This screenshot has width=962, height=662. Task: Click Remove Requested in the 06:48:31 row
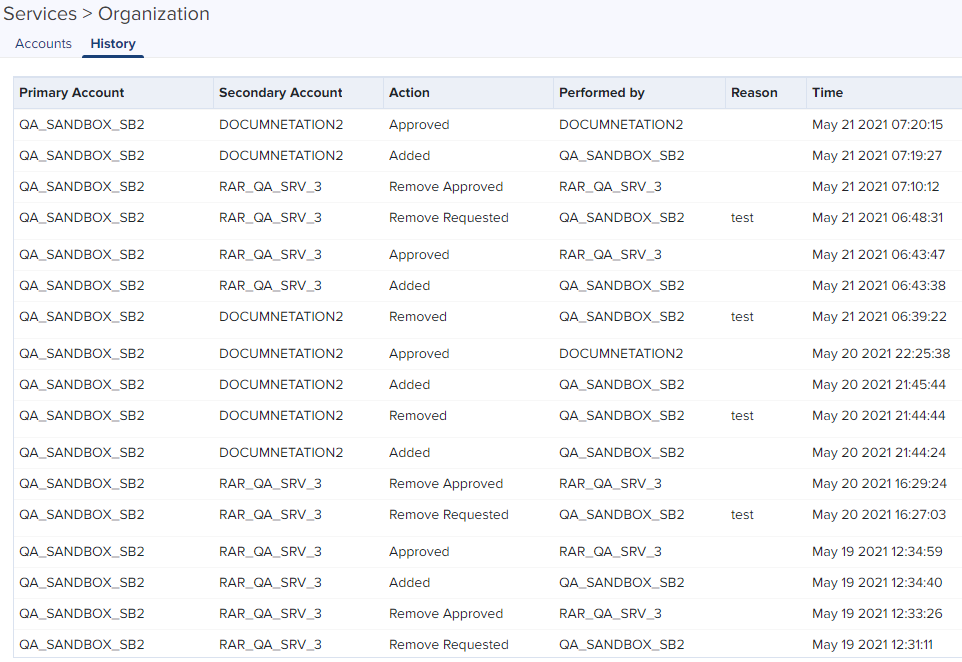449,218
